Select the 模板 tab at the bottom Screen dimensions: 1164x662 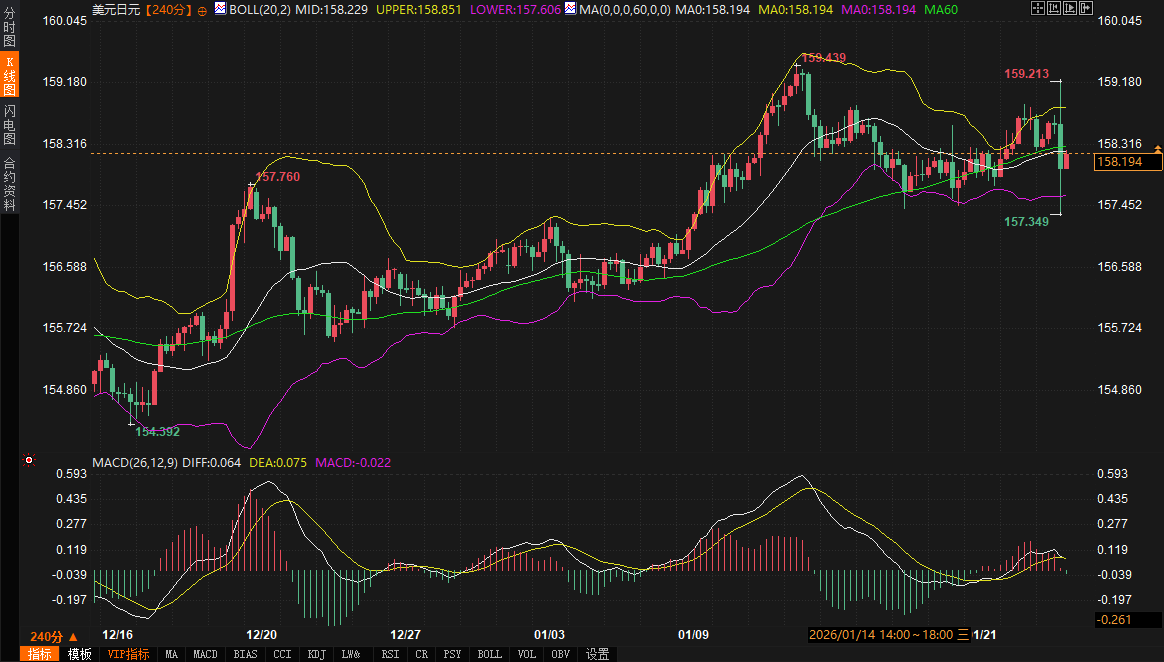79,654
